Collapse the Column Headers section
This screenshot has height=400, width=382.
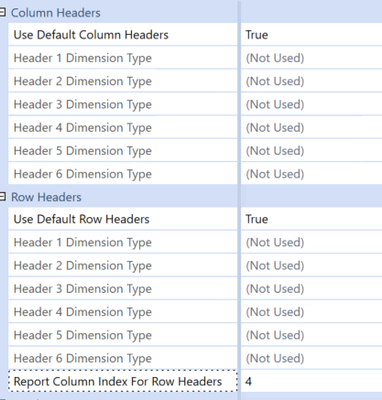(x=2, y=13)
